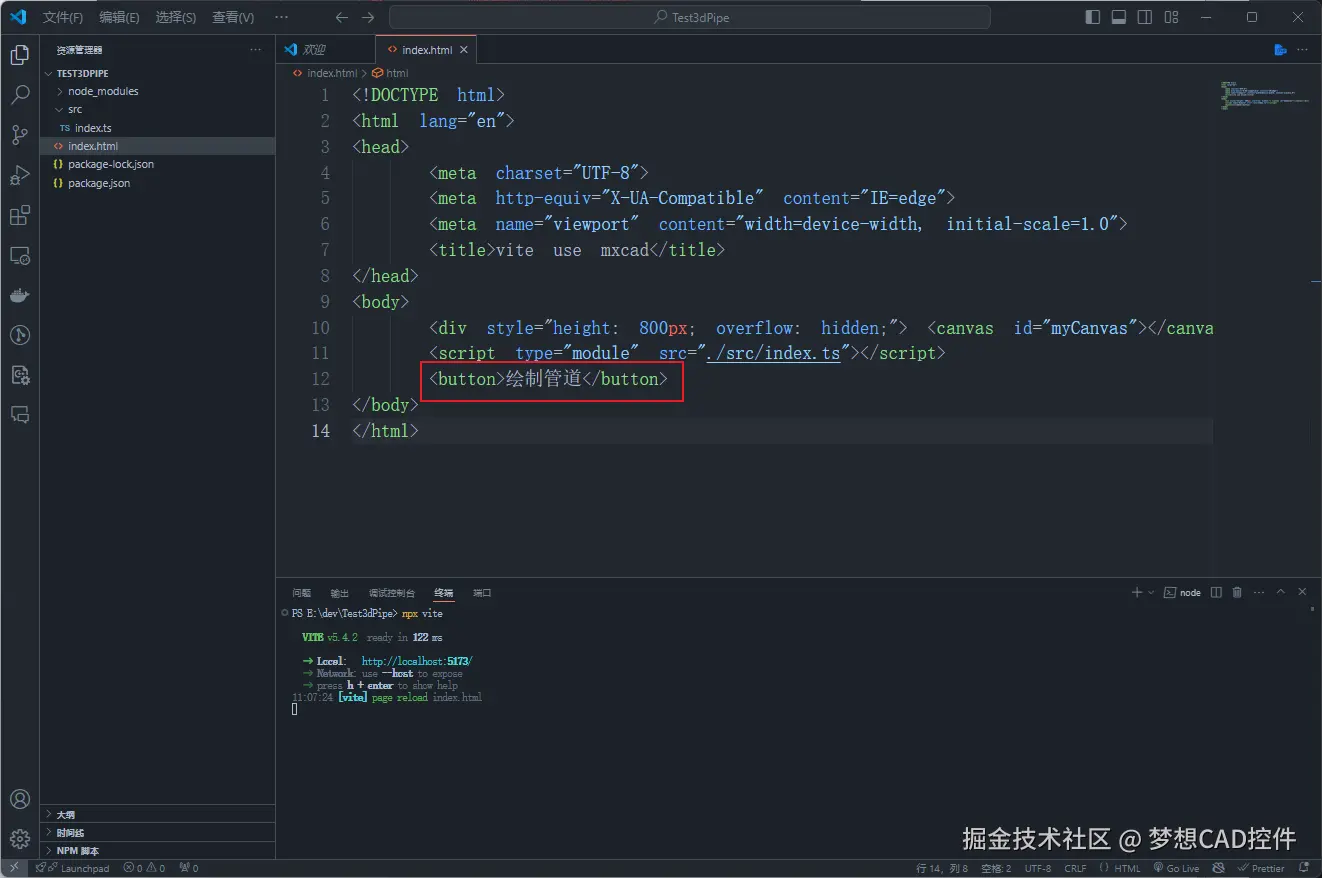This screenshot has width=1322, height=878.
Task: Click the VS Code logo icon
Action: pyautogui.click(x=18, y=17)
